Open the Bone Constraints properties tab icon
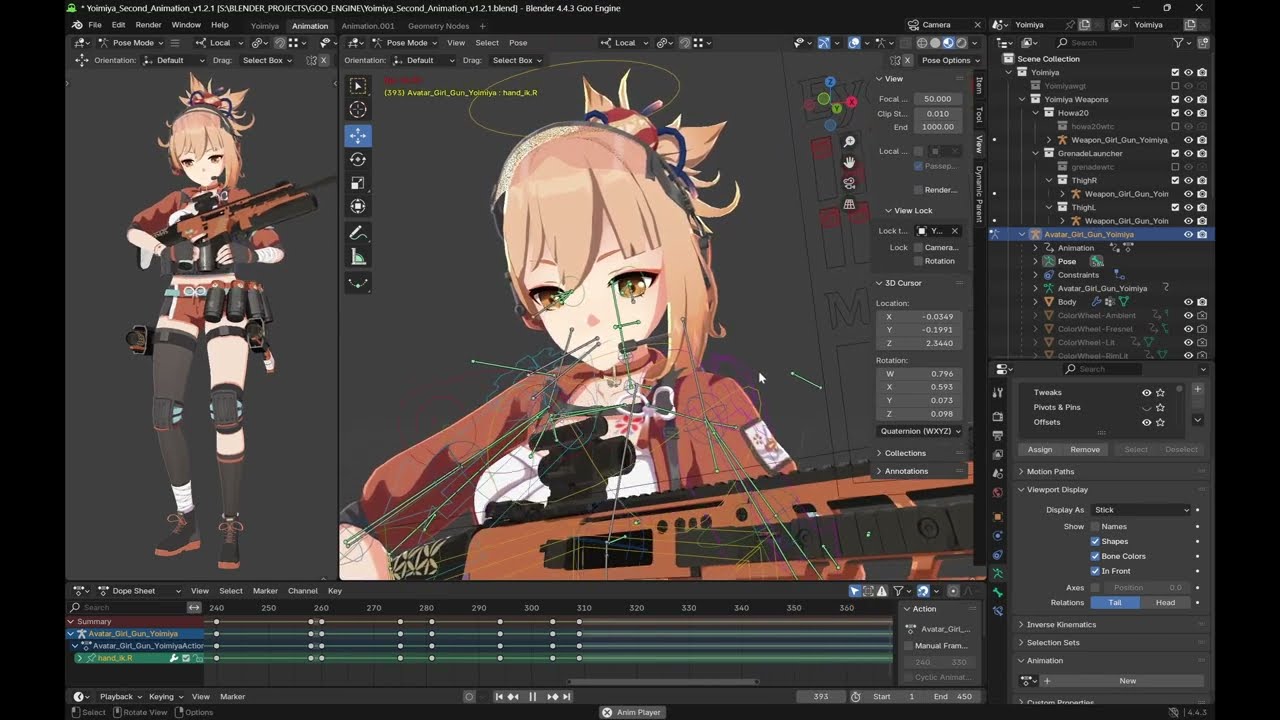1280x720 pixels. pyautogui.click(x=997, y=611)
